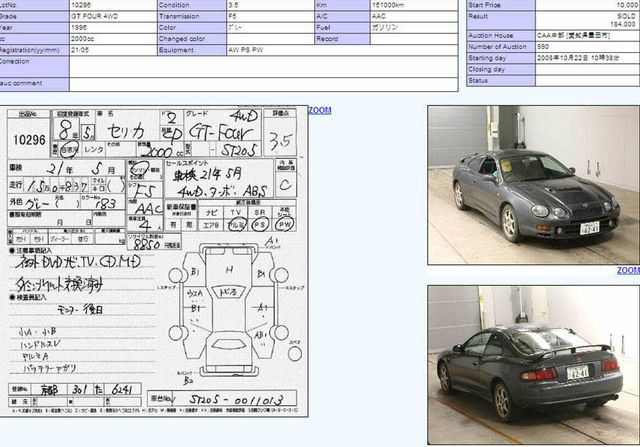This screenshot has height=447, width=640.
Task: Click the Registration(yy/mm) label cell
Action: 34,50
